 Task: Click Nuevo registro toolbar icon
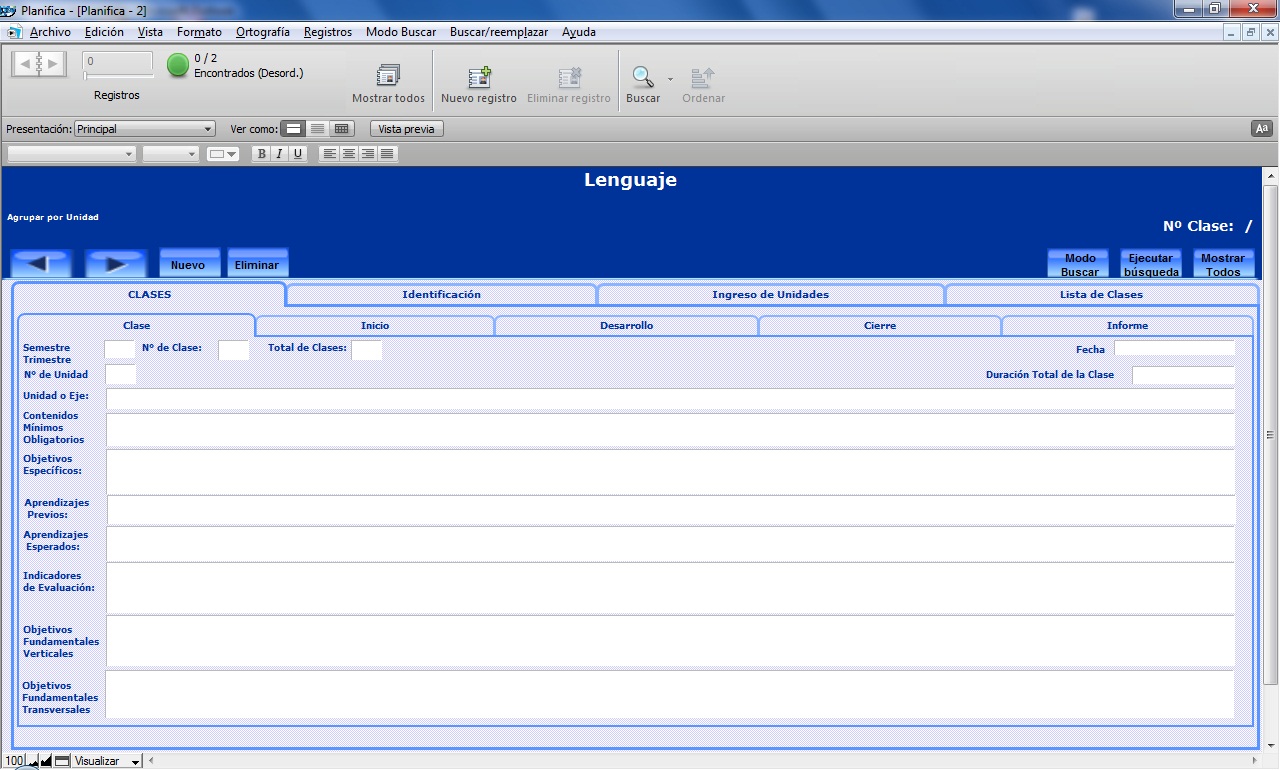(480, 76)
